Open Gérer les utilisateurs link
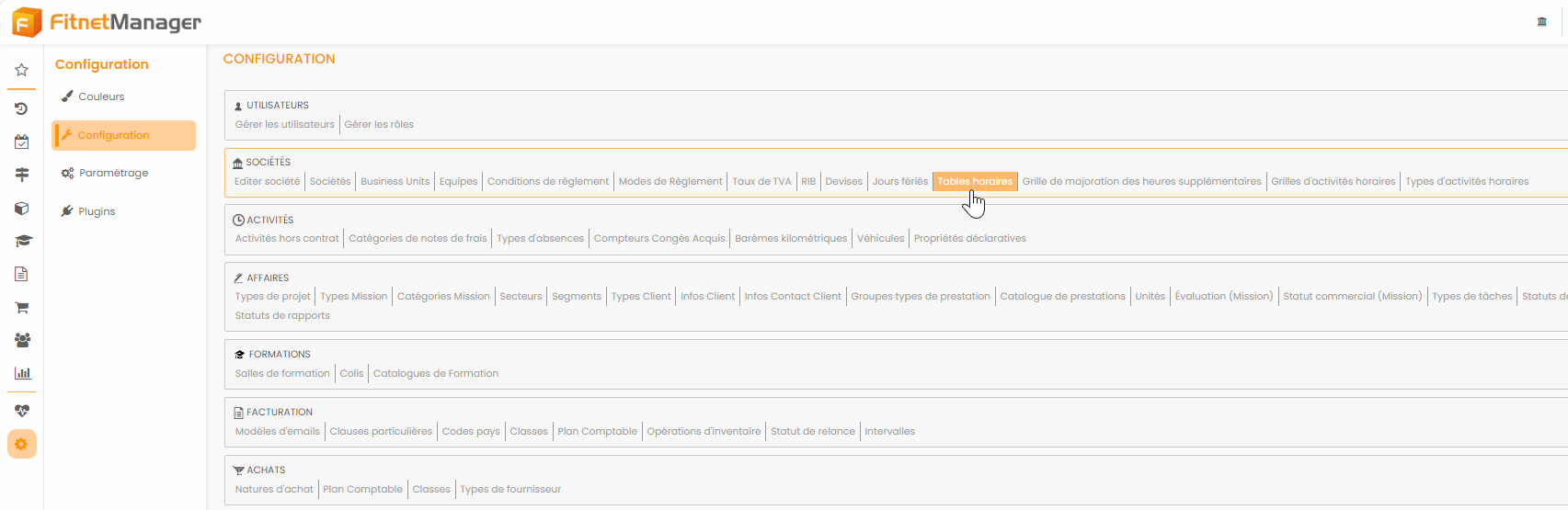The height and width of the screenshot is (510, 1568). coord(284,125)
